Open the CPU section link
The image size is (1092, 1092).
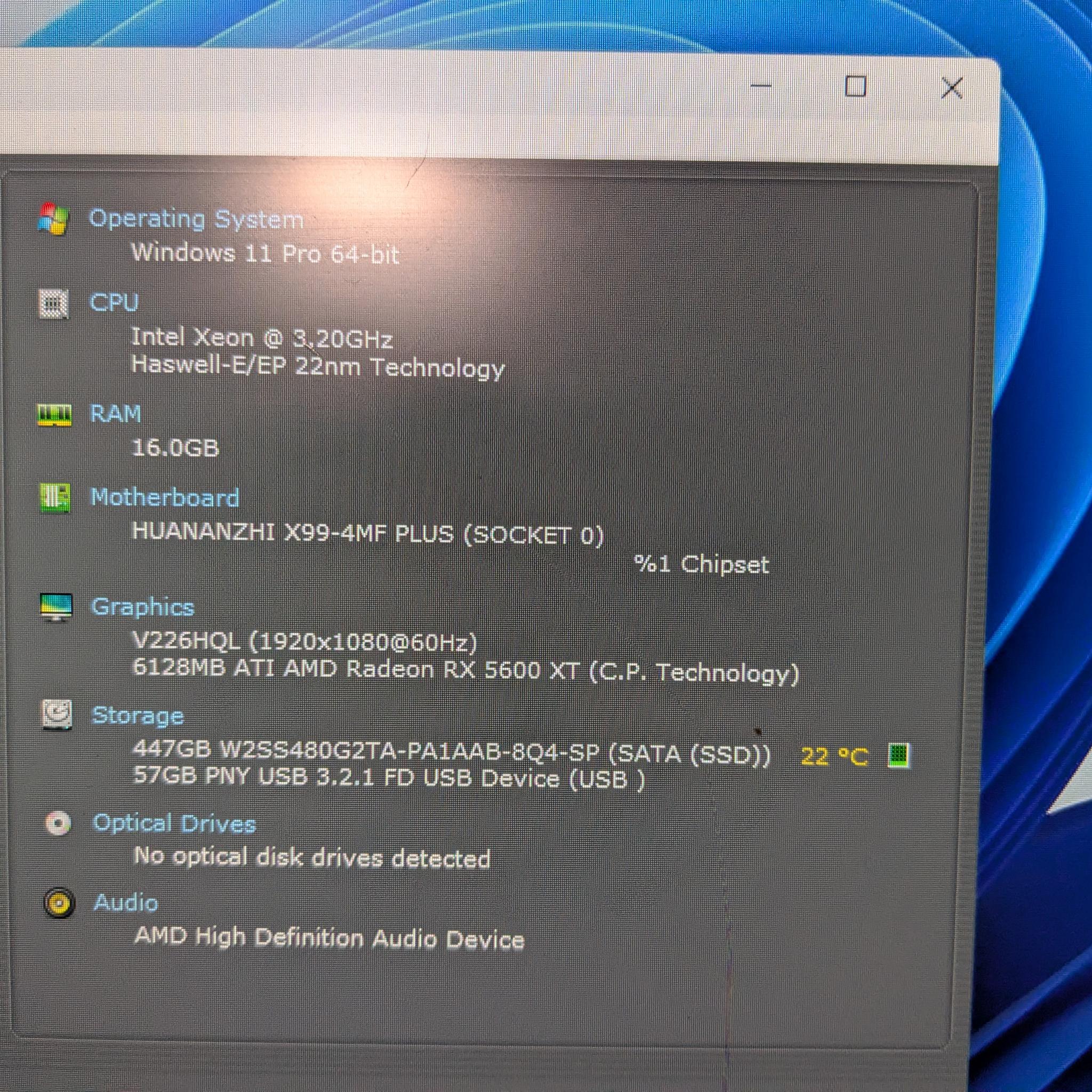click(114, 302)
